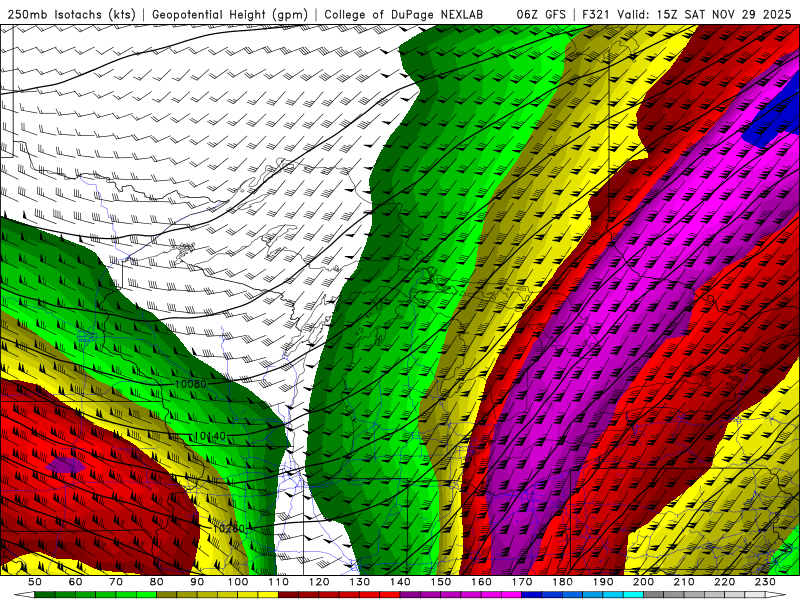The width and height of the screenshot is (800, 600).
Task: Click the "250mb Isotachs (kts)" title text
Action: [x=72, y=14]
